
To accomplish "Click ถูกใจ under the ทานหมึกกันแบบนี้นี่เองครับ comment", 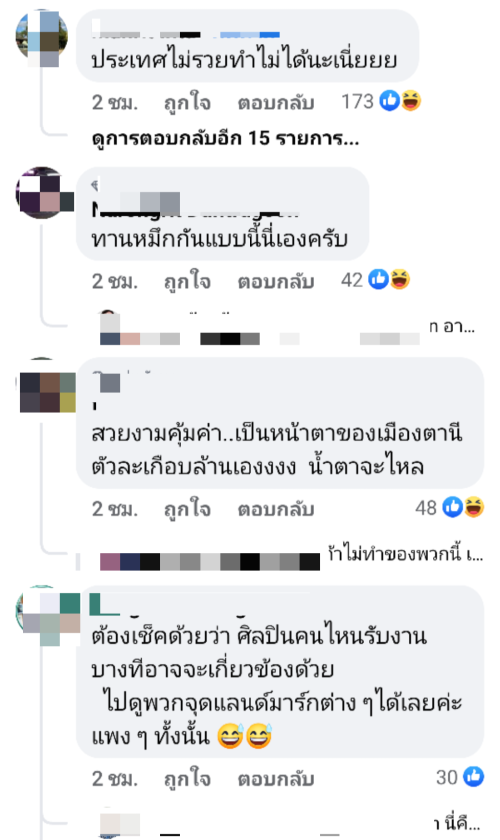I will tap(187, 281).
